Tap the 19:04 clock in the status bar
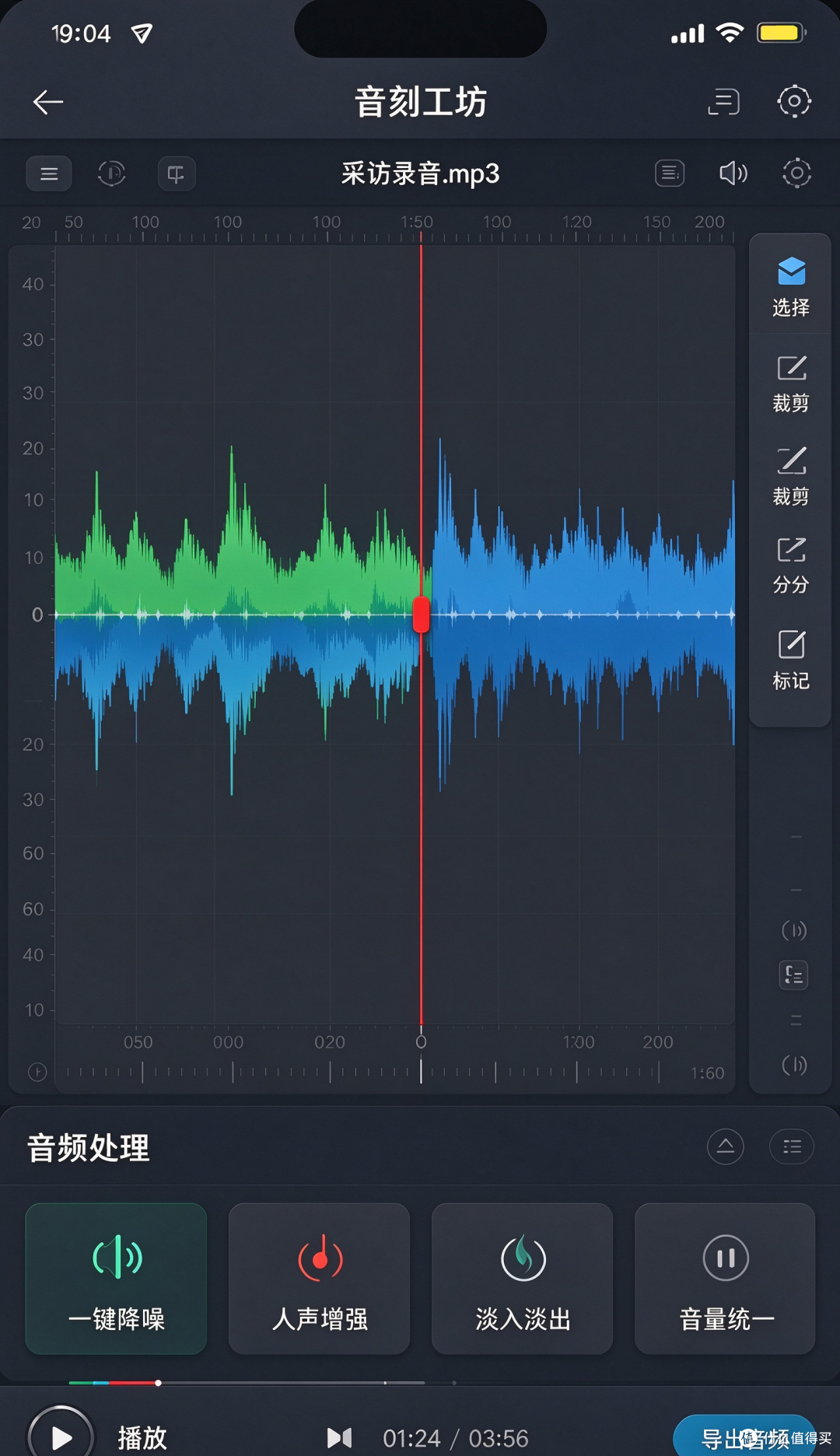This screenshot has width=840, height=1456. coord(81,33)
